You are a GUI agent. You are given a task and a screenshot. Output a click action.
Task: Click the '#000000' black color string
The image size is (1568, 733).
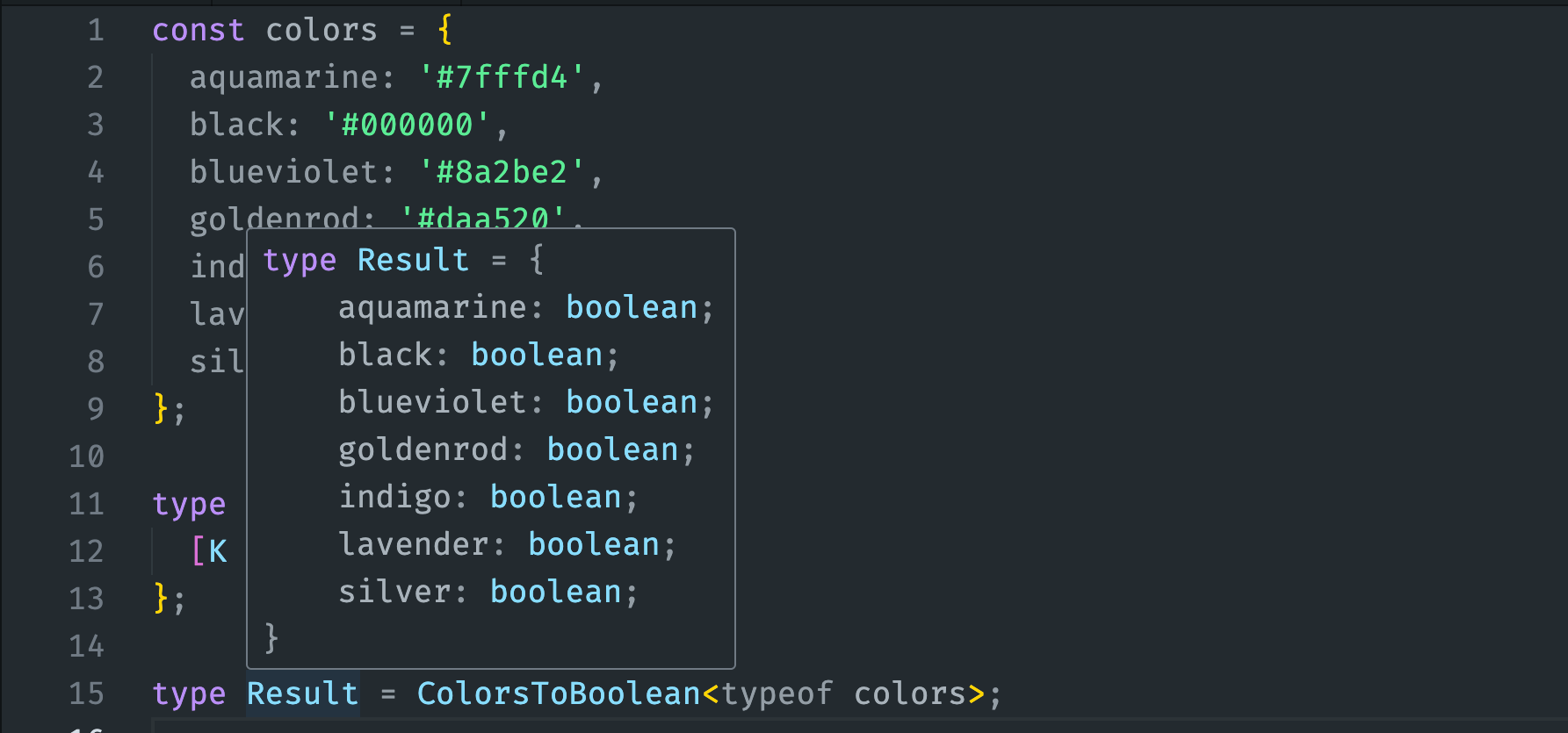click(x=407, y=126)
